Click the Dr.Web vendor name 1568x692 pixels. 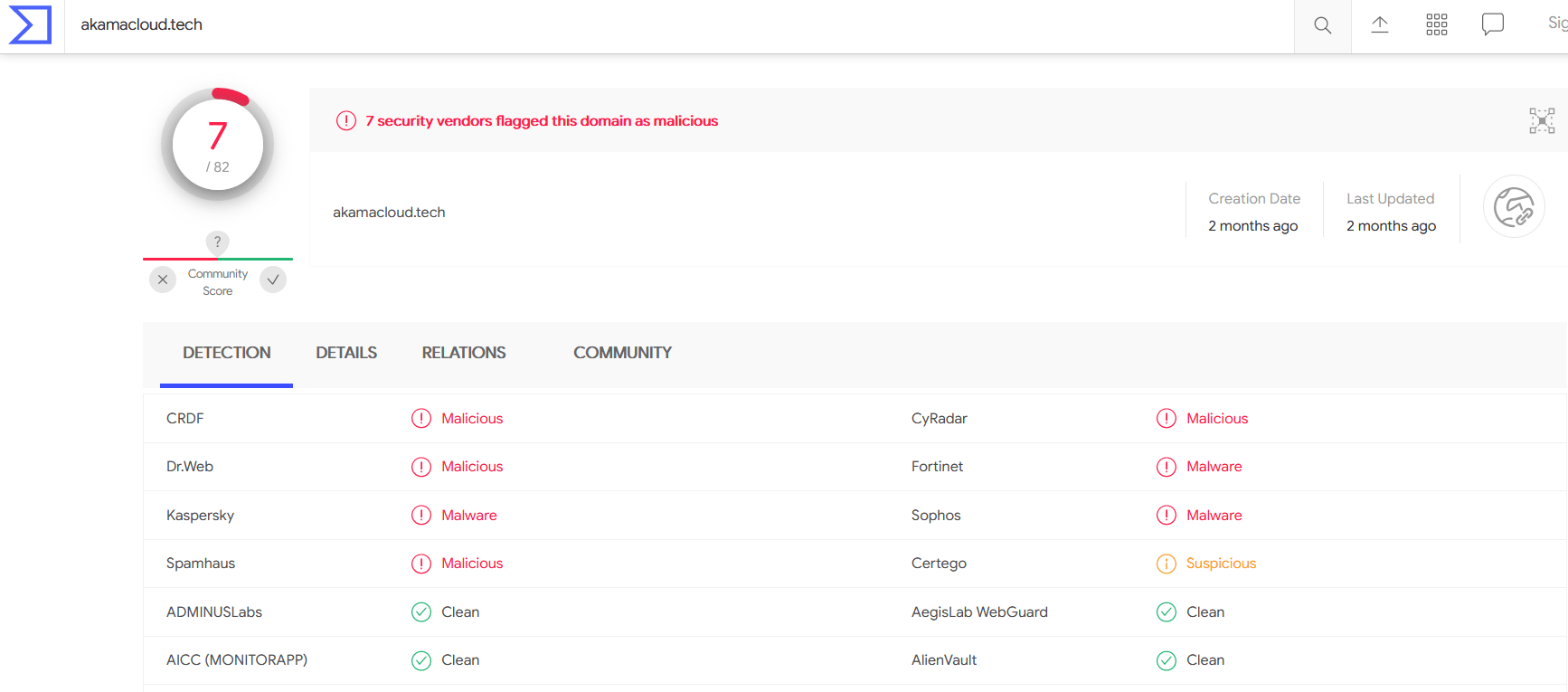tap(190, 467)
